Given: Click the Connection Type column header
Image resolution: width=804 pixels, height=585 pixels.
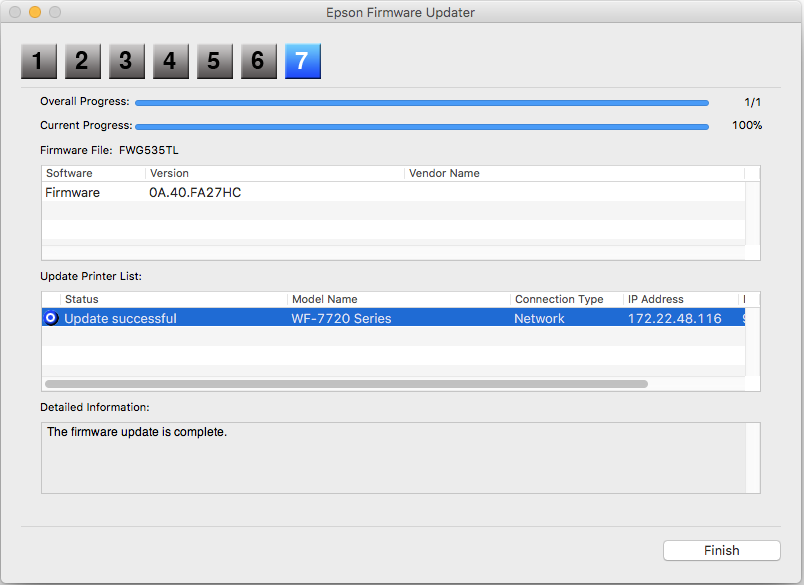Looking at the screenshot, I should 567,299.
